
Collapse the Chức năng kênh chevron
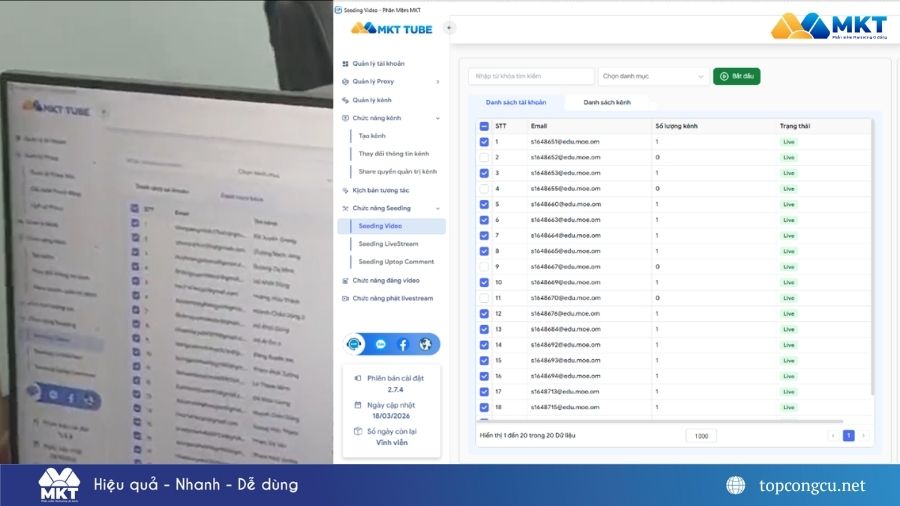click(x=438, y=118)
